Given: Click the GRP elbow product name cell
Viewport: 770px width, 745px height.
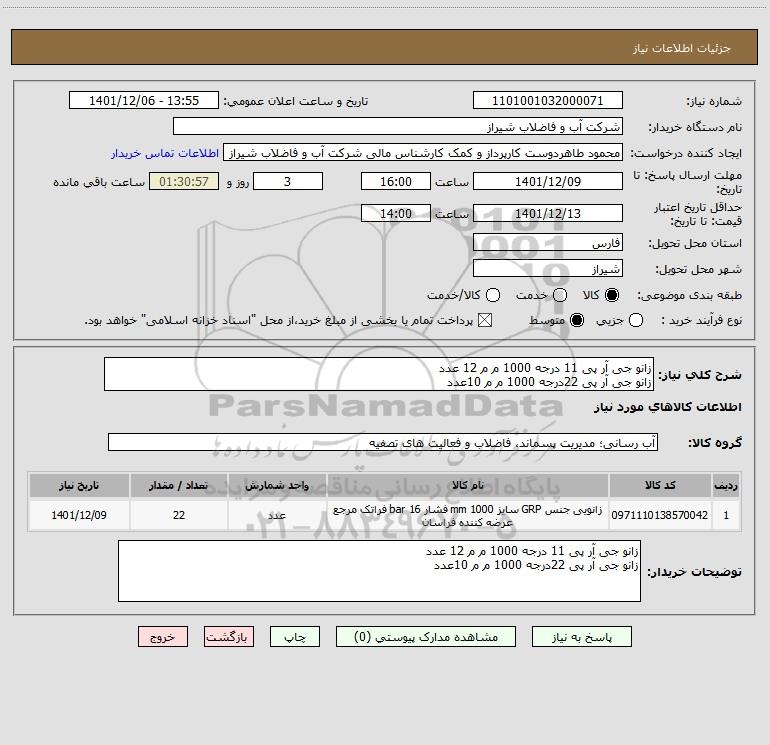Looking at the screenshot, I should [468, 515].
